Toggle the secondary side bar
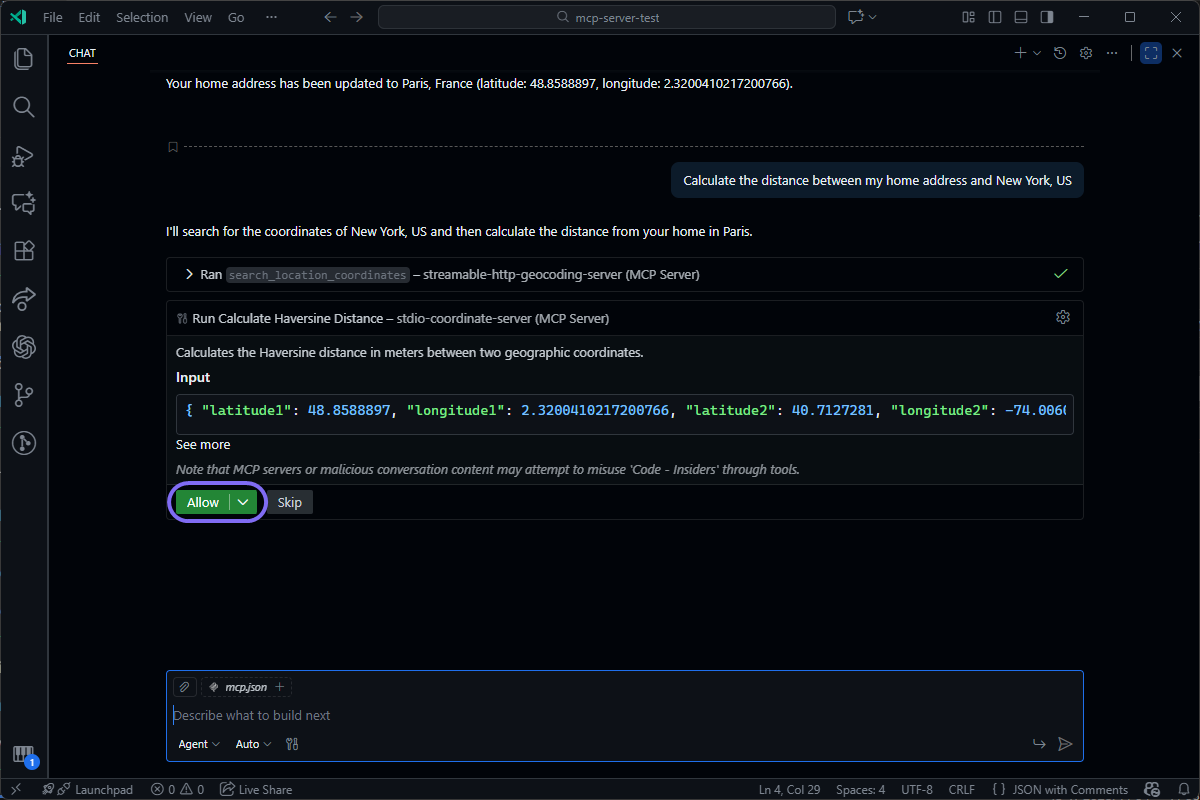The image size is (1200, 800). pos(1046,17)
